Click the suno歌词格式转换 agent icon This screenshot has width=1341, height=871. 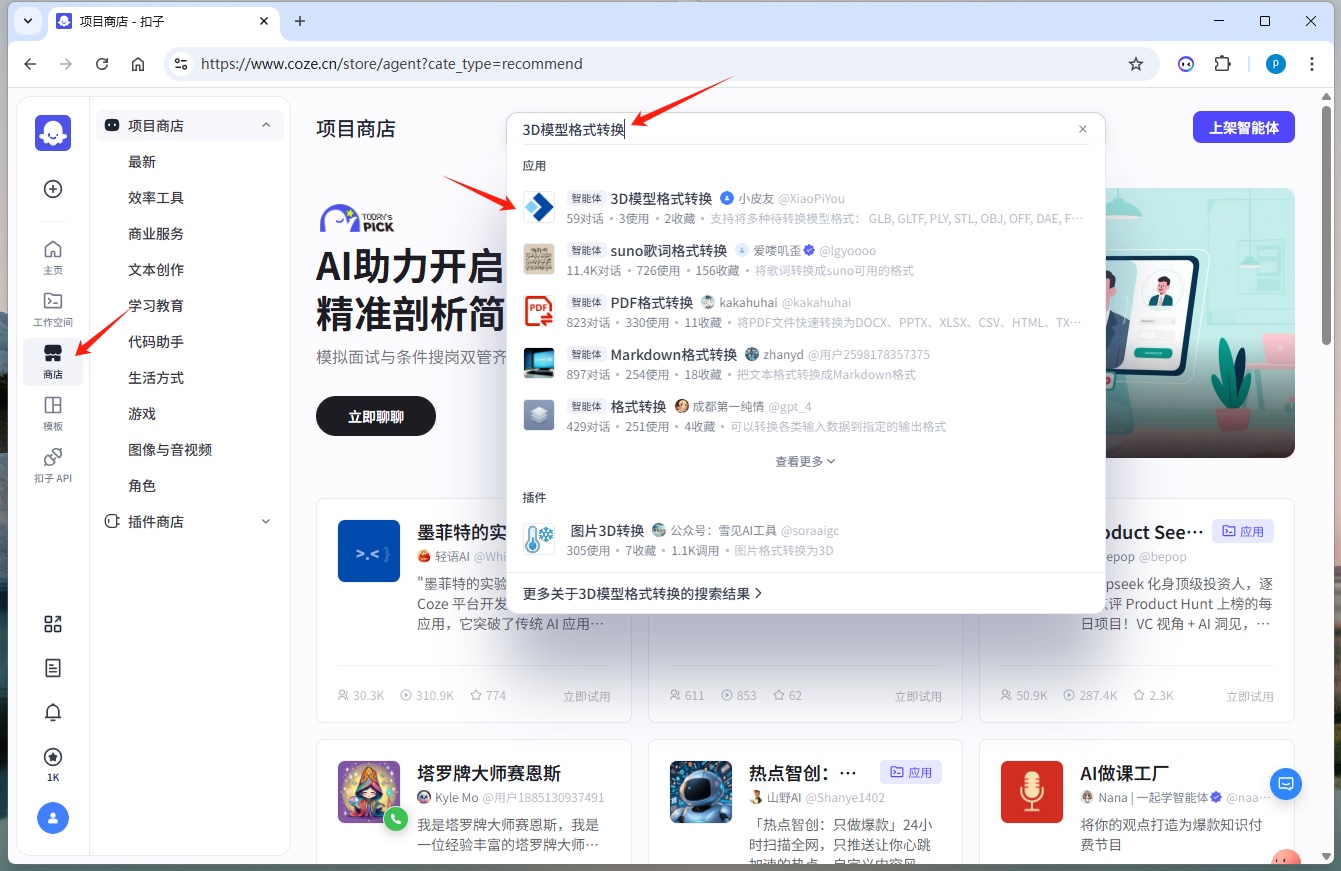point(539,259)
